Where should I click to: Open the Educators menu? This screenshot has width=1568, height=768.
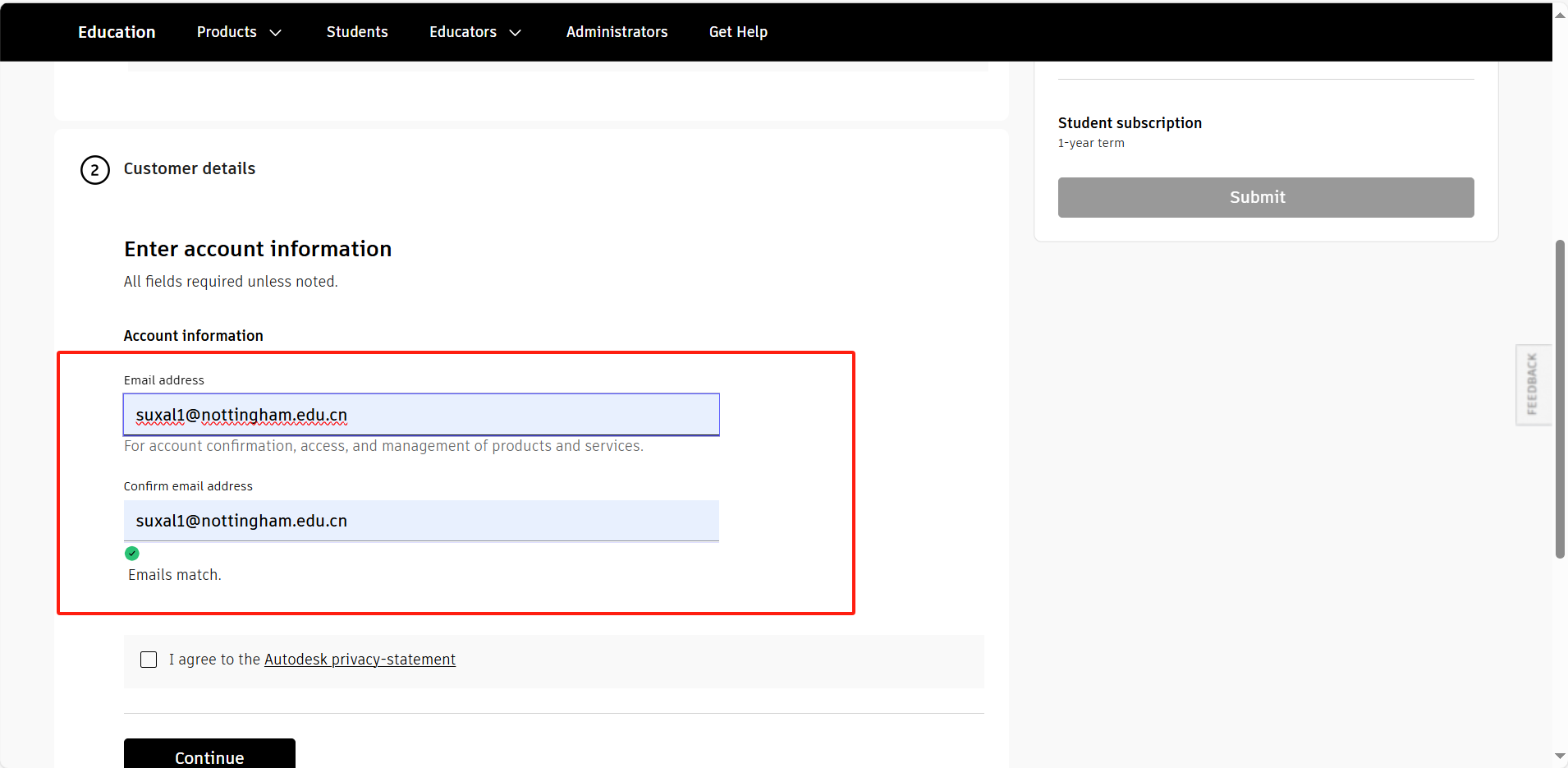pos(463,32)
